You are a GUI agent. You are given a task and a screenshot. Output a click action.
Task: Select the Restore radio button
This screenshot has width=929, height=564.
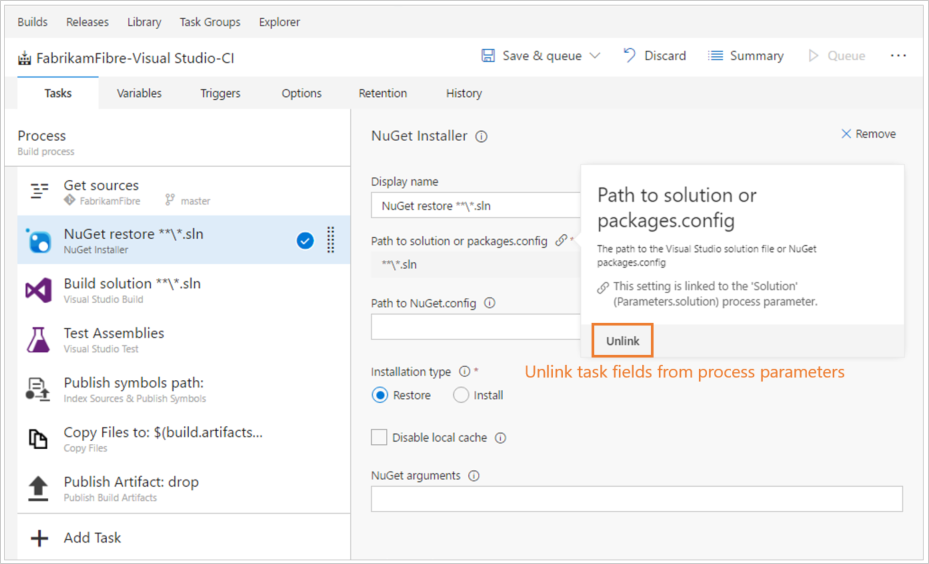[x=380, y=395]
